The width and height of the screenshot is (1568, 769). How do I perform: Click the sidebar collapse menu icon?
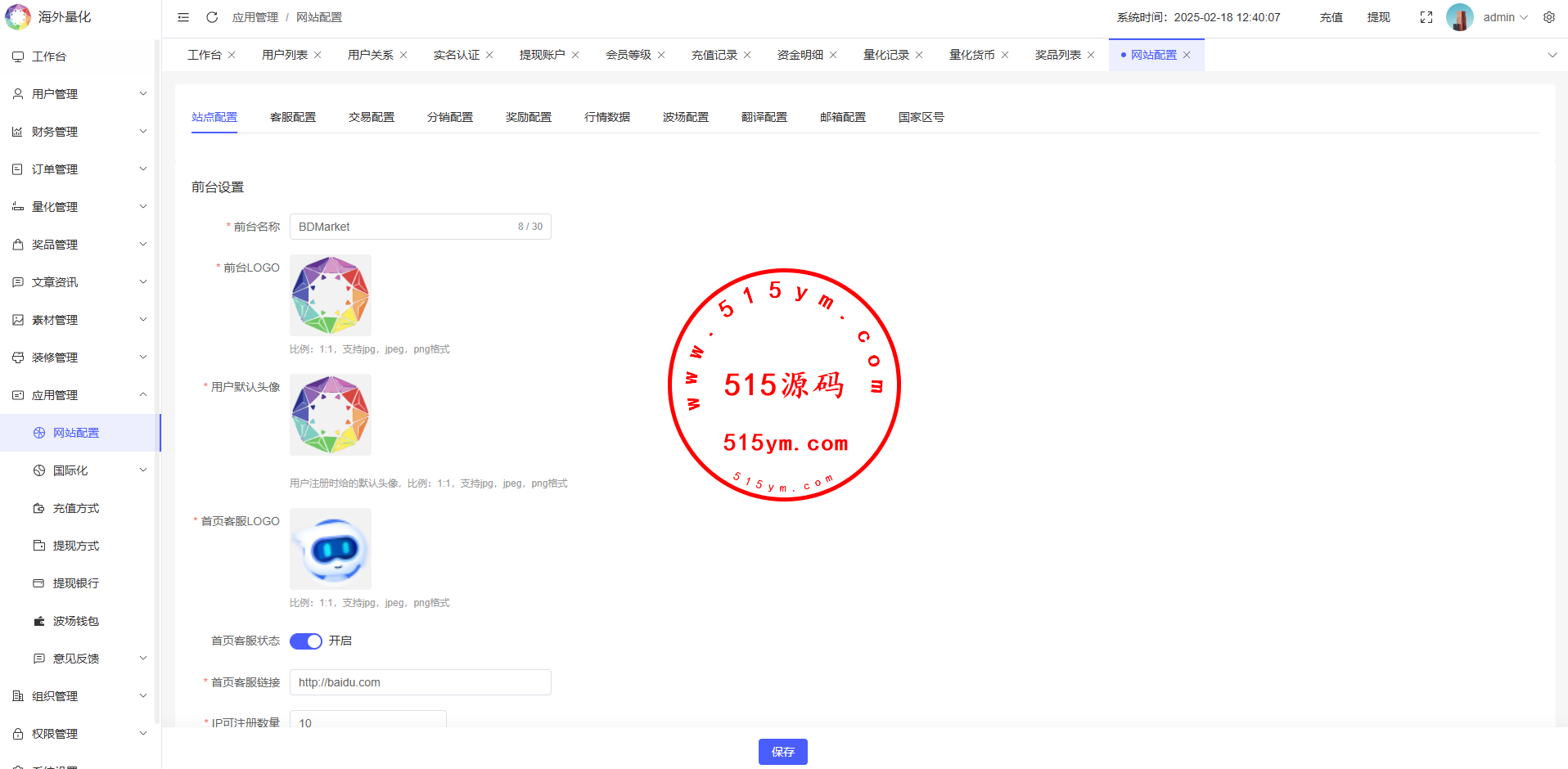pyautogui.click(x=183, y=17)
